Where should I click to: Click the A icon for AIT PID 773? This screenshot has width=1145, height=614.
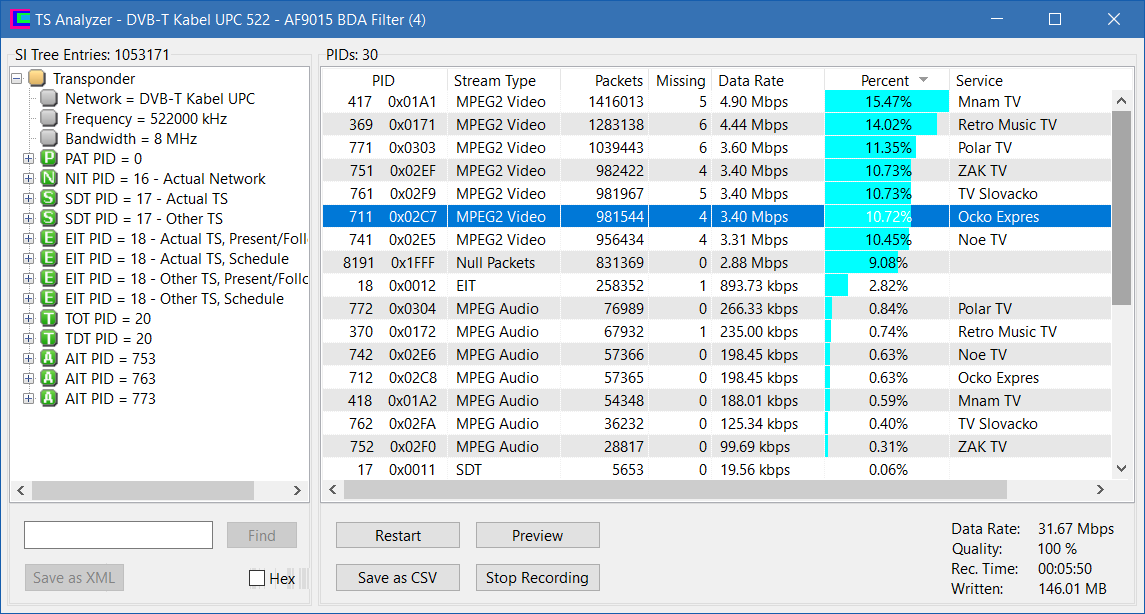[x=49, y=399]
